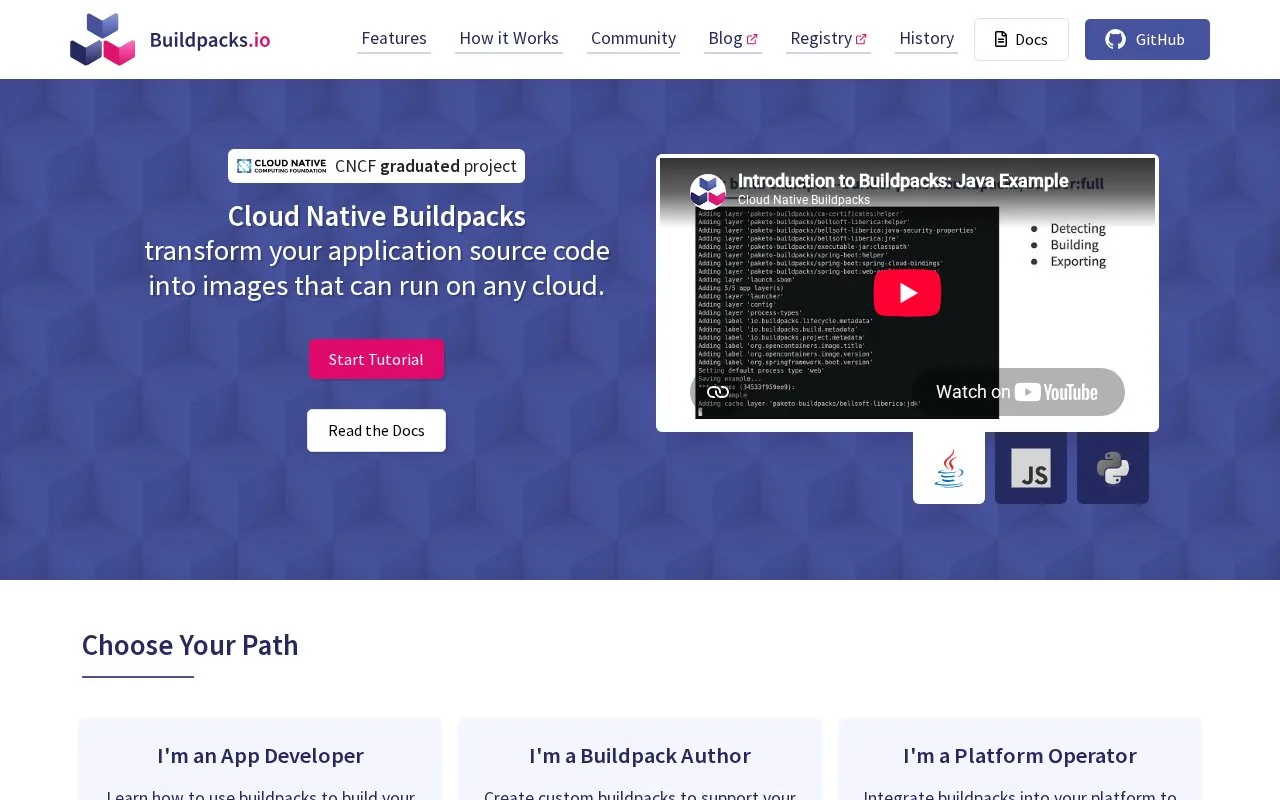Click the Start Tutorial button
This screenshot has height=800, width=1280.
[x=376, y=359]
